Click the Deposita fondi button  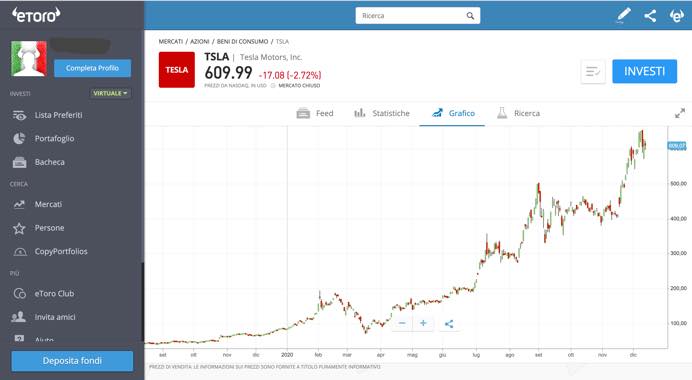(72, 361)
